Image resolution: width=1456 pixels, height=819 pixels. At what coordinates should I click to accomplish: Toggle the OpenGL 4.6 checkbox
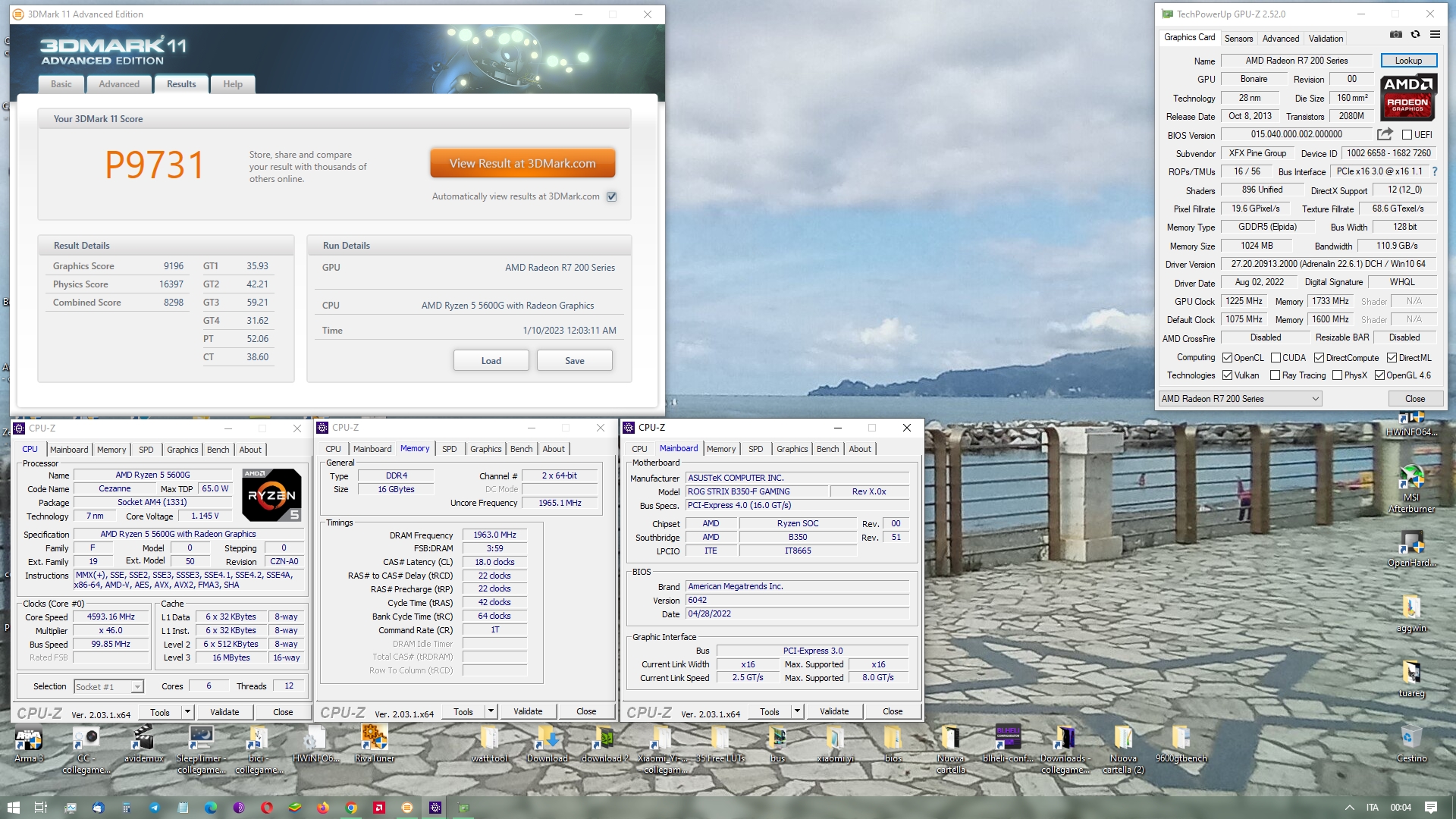(x=1379, y=375)
